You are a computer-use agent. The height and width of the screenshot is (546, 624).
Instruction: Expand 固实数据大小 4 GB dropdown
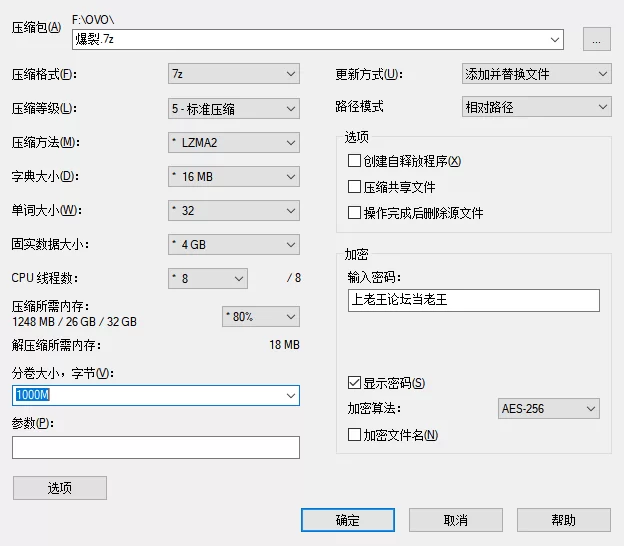(x=234, y=244)
